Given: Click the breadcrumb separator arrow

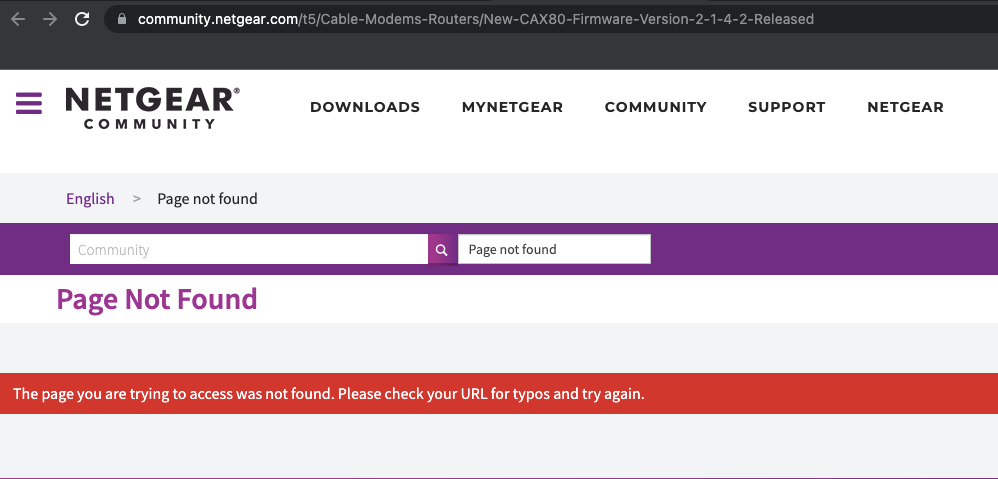Looking at the screenshot, I should coord(136,198).
